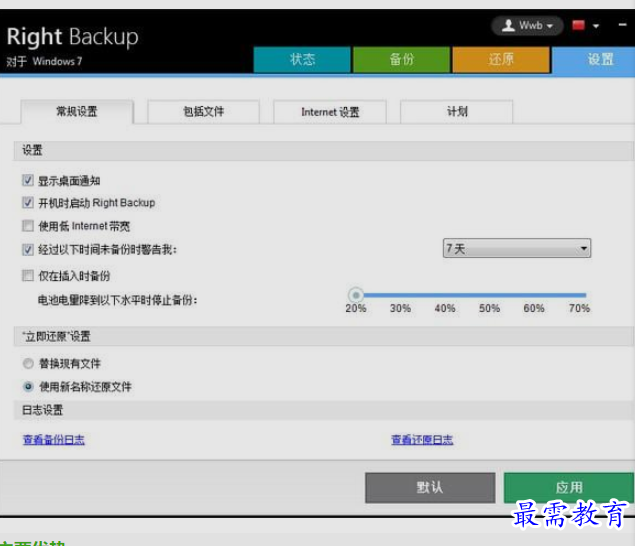Click the user profile icon beside Wwb
635x546 pixels.
(x=508, y=26)
